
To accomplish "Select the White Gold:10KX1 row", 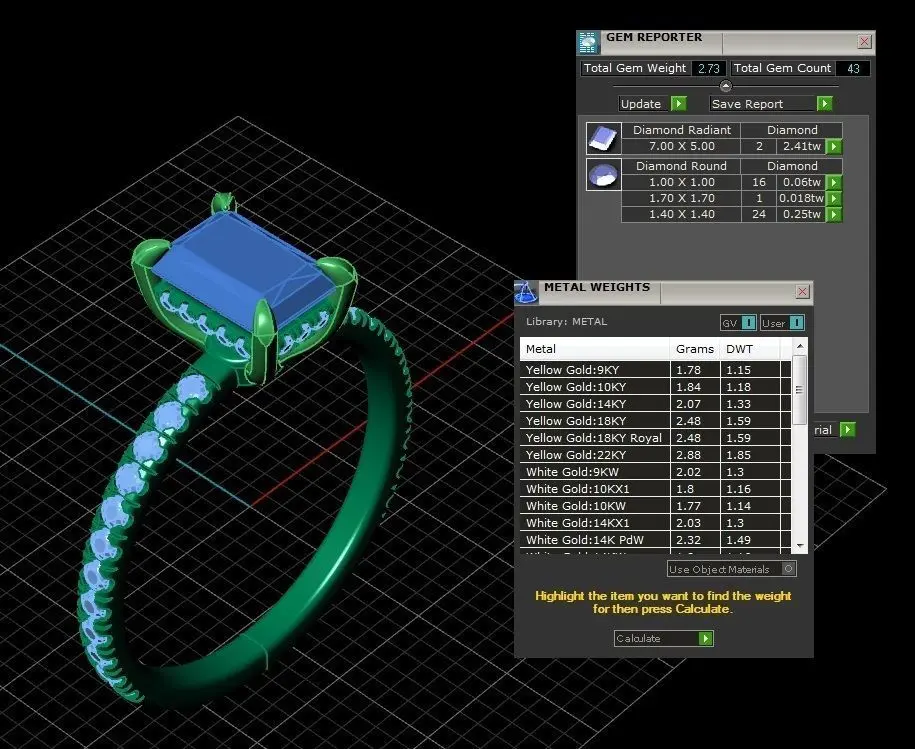I will pos(655,489).
